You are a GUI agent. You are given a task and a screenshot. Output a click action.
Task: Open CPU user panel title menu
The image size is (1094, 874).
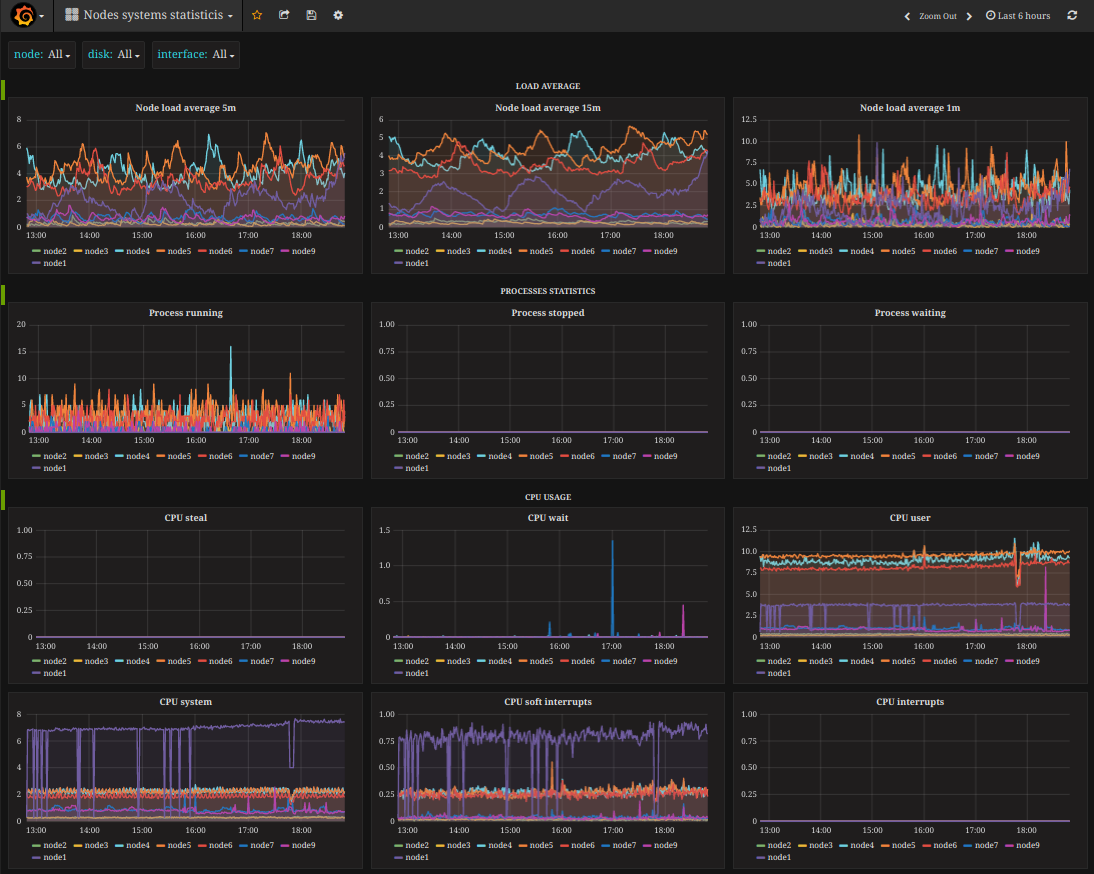tap(910, 518)
